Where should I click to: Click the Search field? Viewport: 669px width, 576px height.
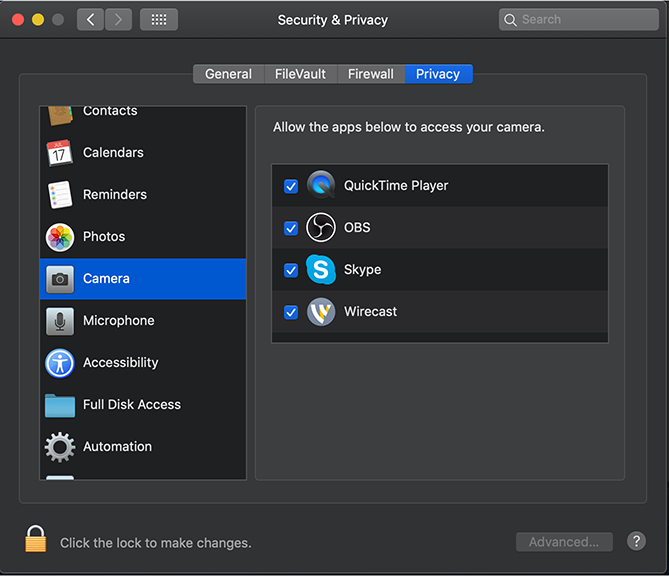point(579,20)
